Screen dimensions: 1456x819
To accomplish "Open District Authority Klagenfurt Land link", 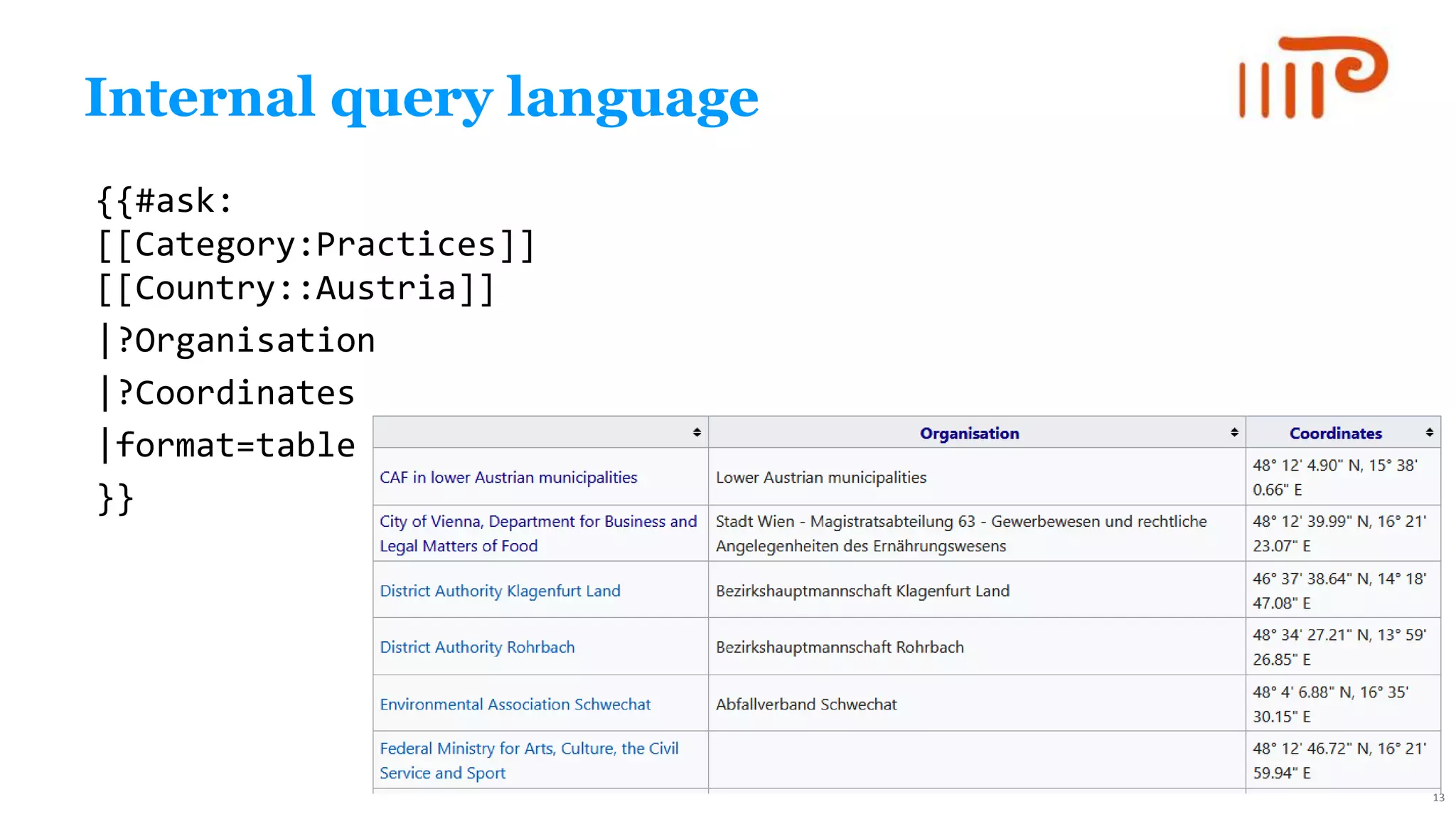I will click(500, 591).
